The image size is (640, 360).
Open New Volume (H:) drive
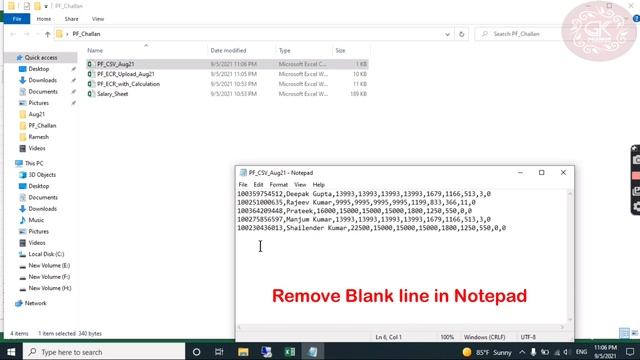point(49,288)
